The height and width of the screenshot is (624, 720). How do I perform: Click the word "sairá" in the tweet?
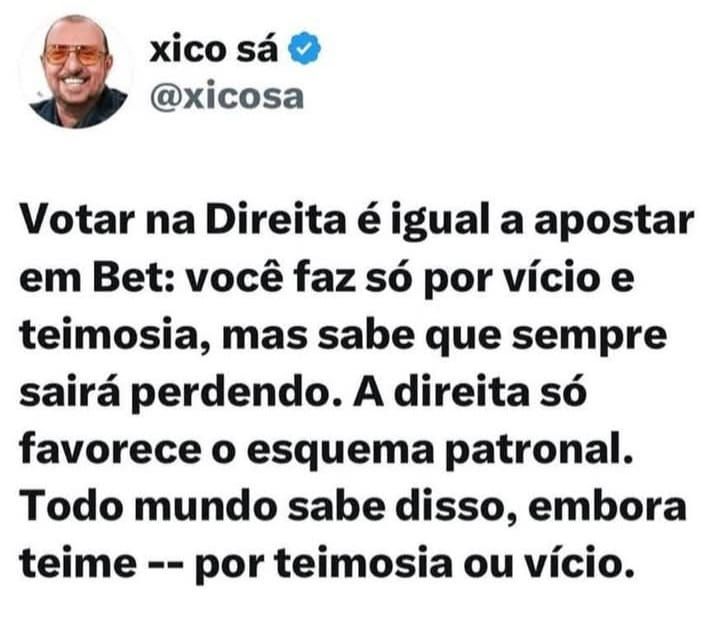70,392
